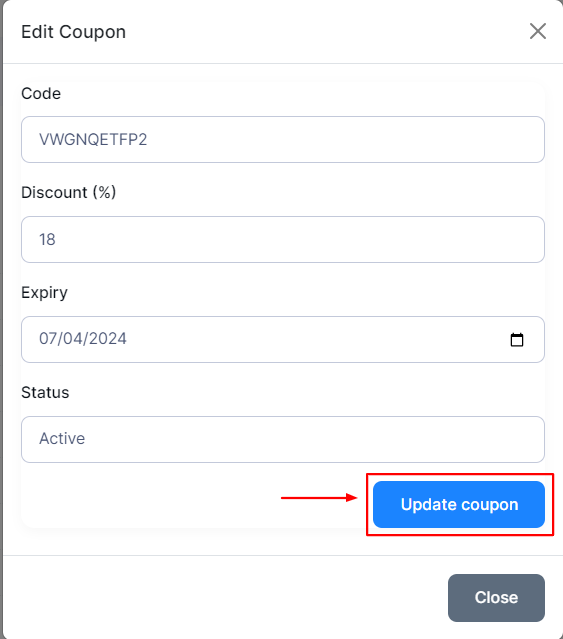The image size is (563, 639).
Task: Click blank footer area left of Close button
Action: tap(224, 598)
